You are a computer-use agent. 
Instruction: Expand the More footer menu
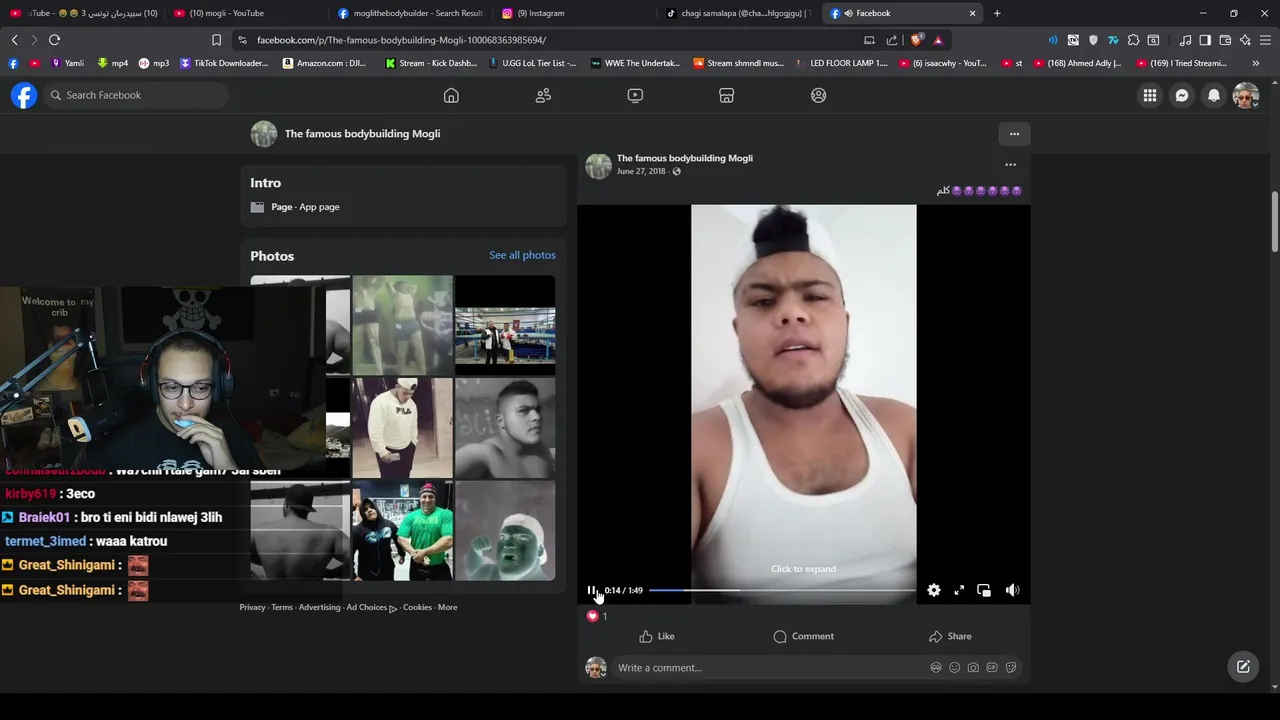point(447,607)
